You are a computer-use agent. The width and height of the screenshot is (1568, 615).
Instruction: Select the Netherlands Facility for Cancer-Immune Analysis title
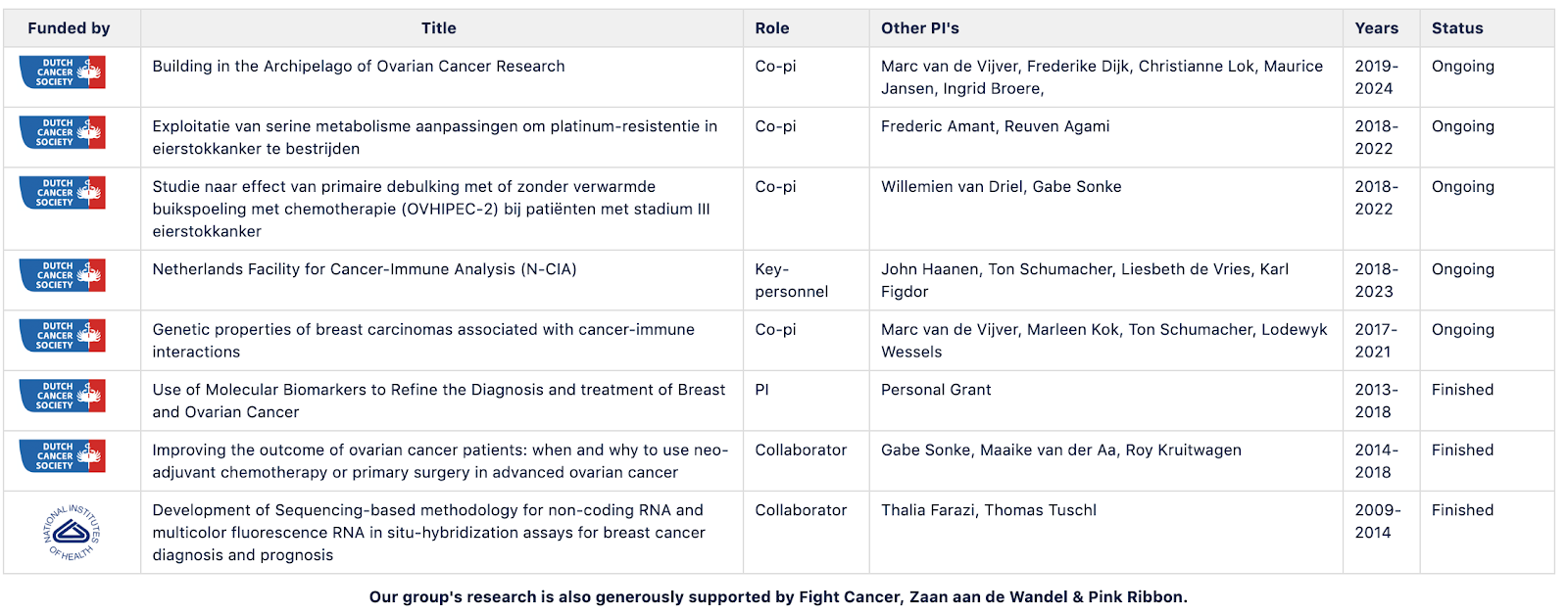tap(365, 269)
